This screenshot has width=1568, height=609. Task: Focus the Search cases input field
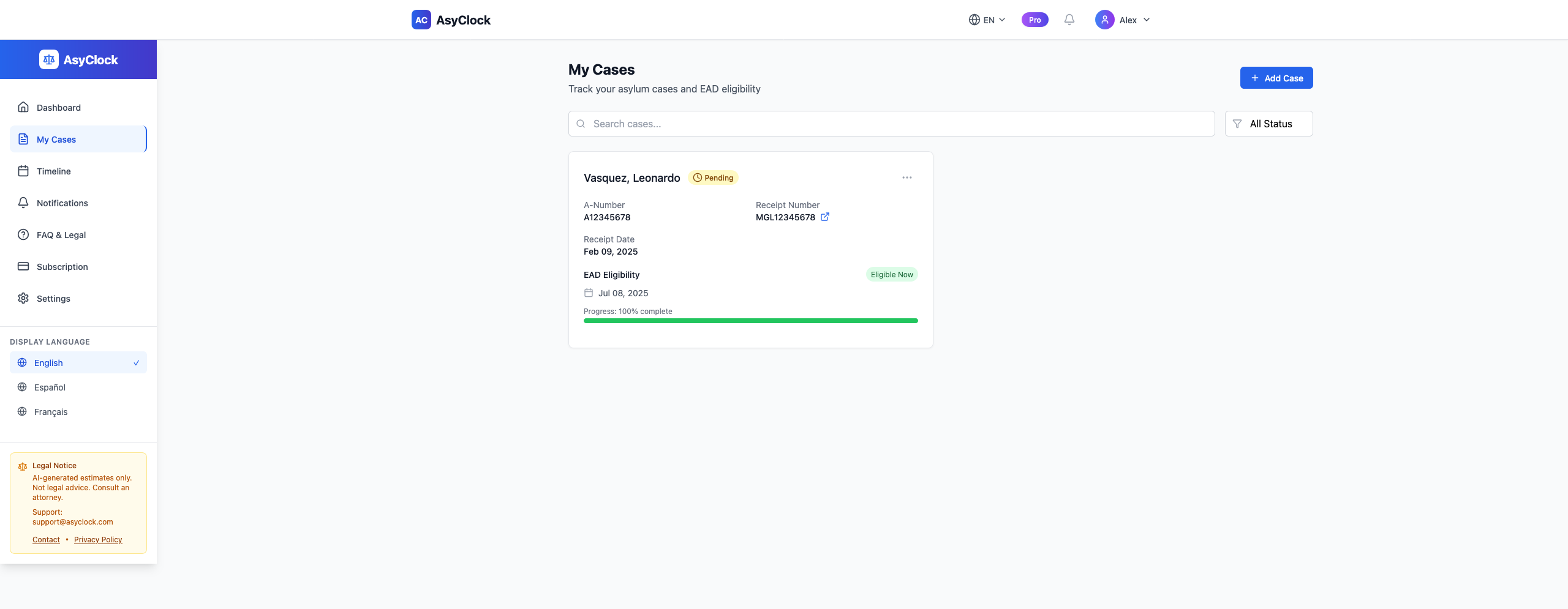(x=891, y=124)
